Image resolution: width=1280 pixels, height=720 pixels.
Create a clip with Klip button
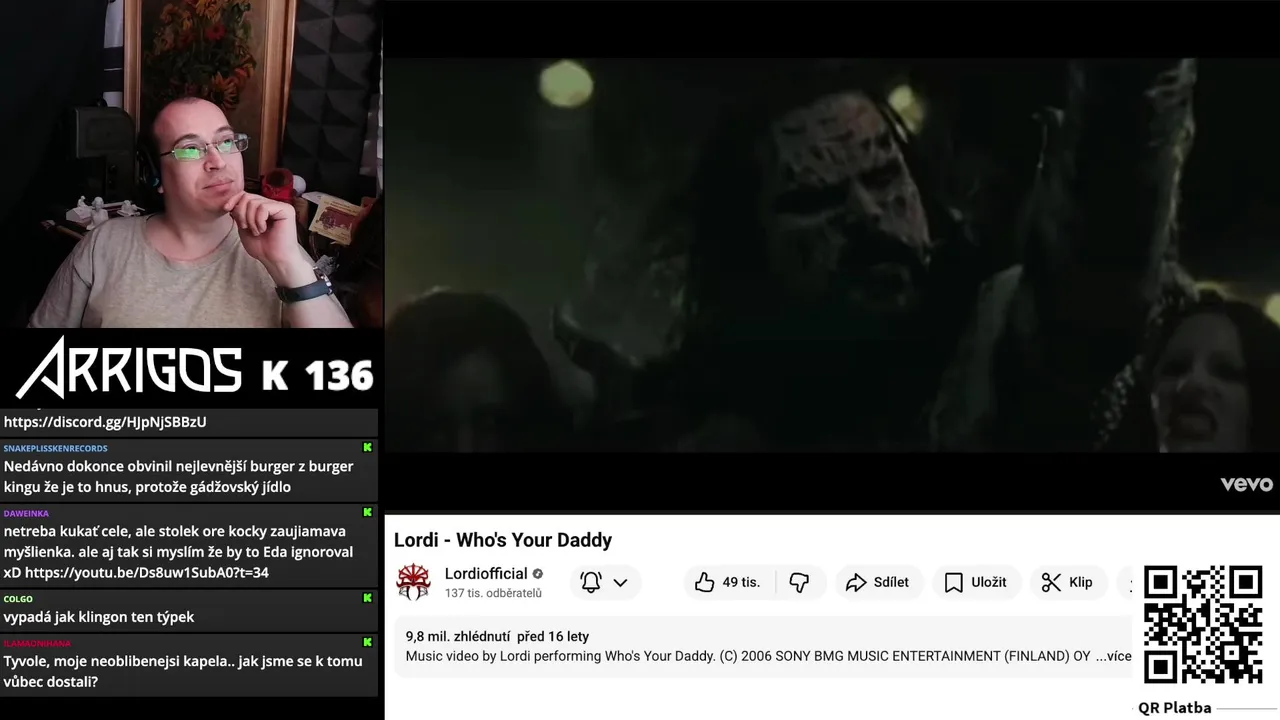coord(1067,582)
